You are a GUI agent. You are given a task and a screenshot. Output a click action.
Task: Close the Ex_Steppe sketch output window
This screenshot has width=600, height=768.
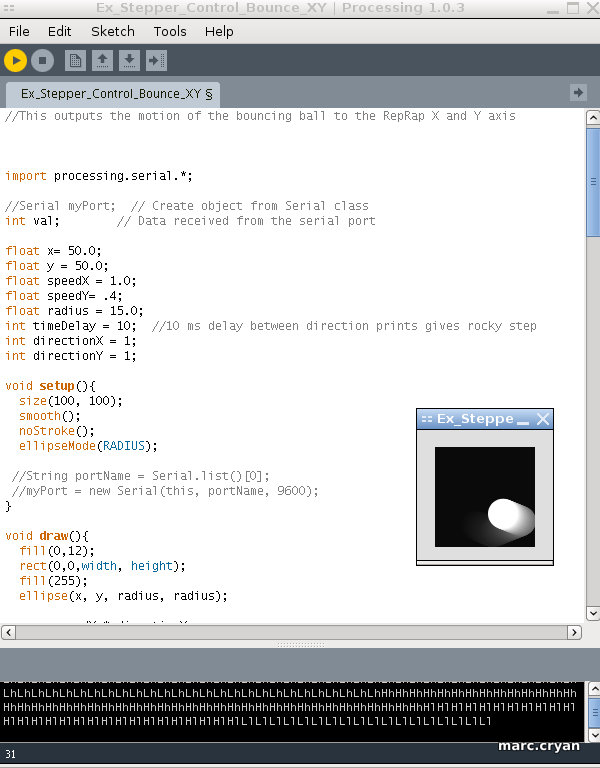click(543, 419)
